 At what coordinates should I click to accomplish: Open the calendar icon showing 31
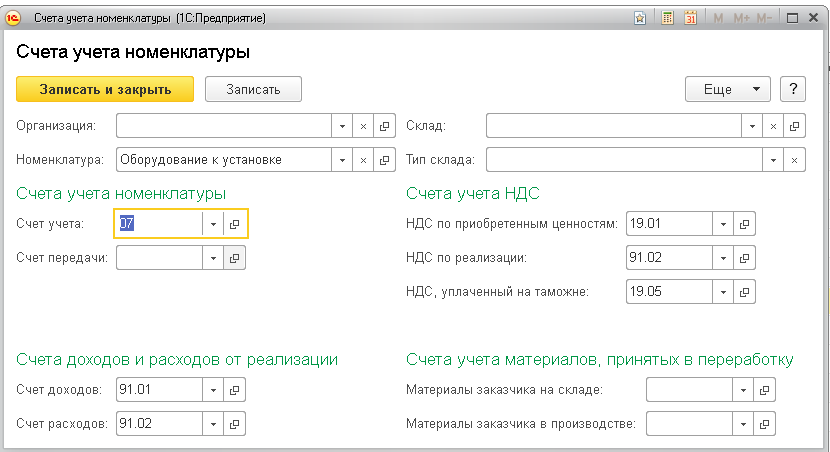pyautogui.click(x=690, y=18)
